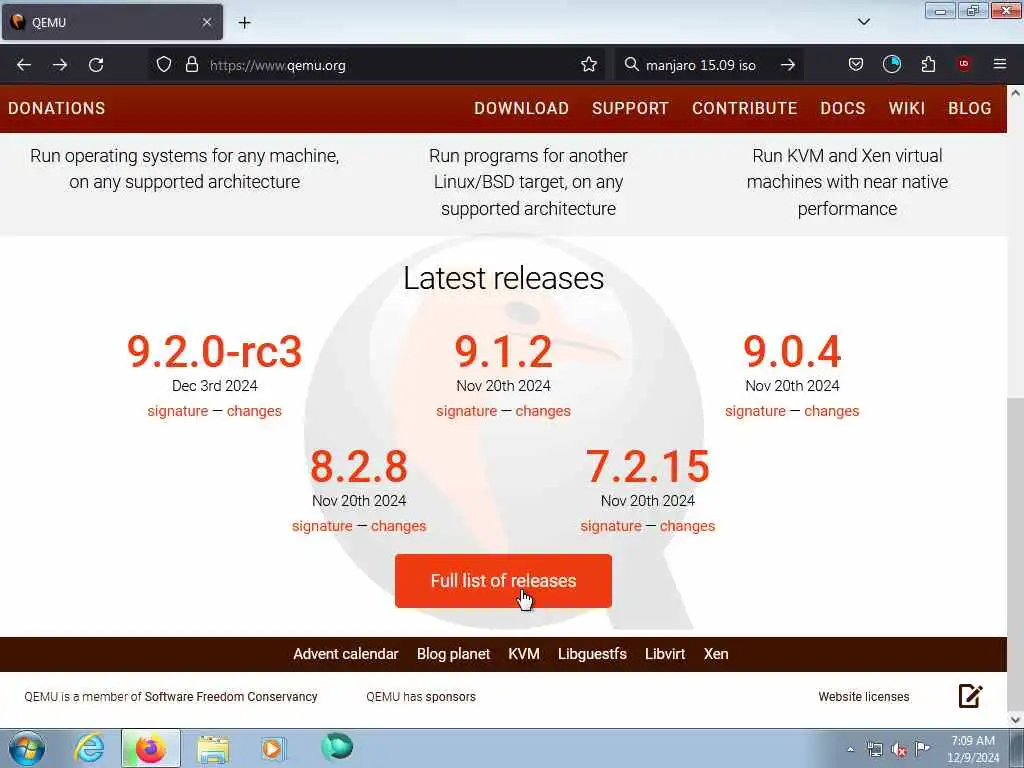
Task: Visit the Libguestfs footer link
Action: coord(592,654)
